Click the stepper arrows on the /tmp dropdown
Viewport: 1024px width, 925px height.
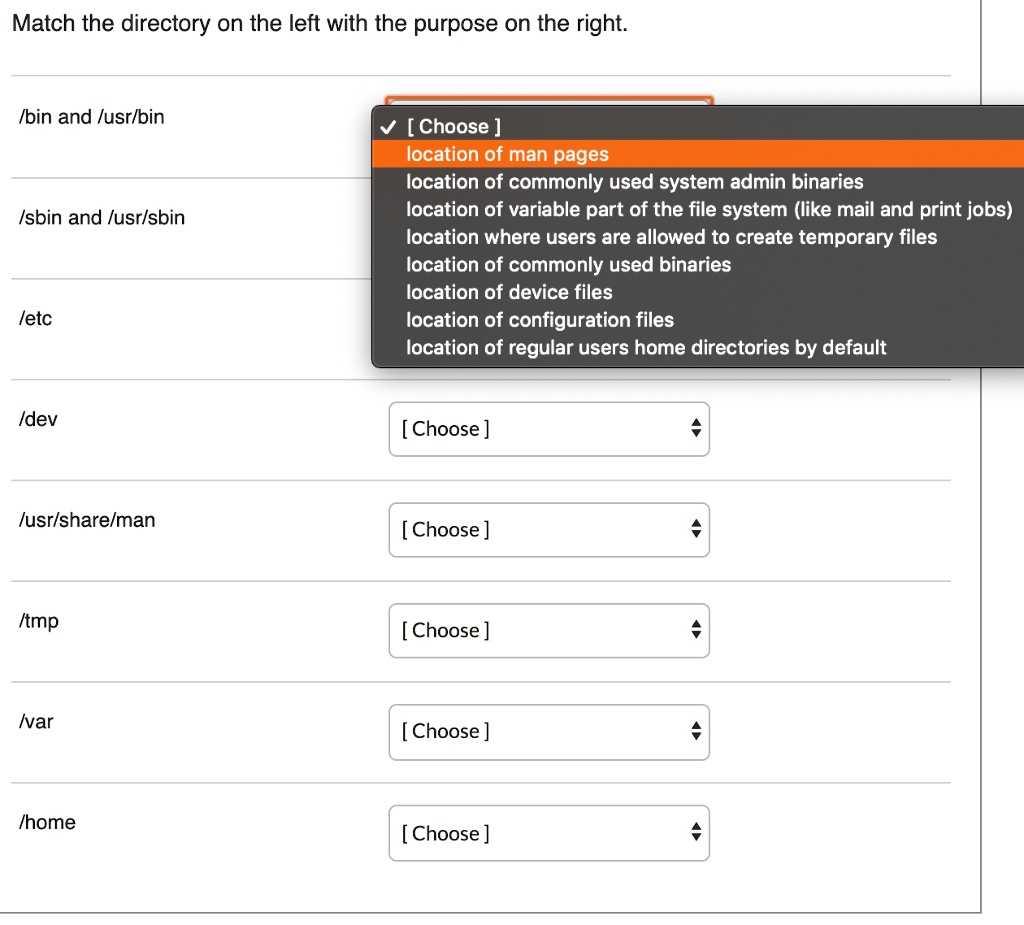[695, 630]
